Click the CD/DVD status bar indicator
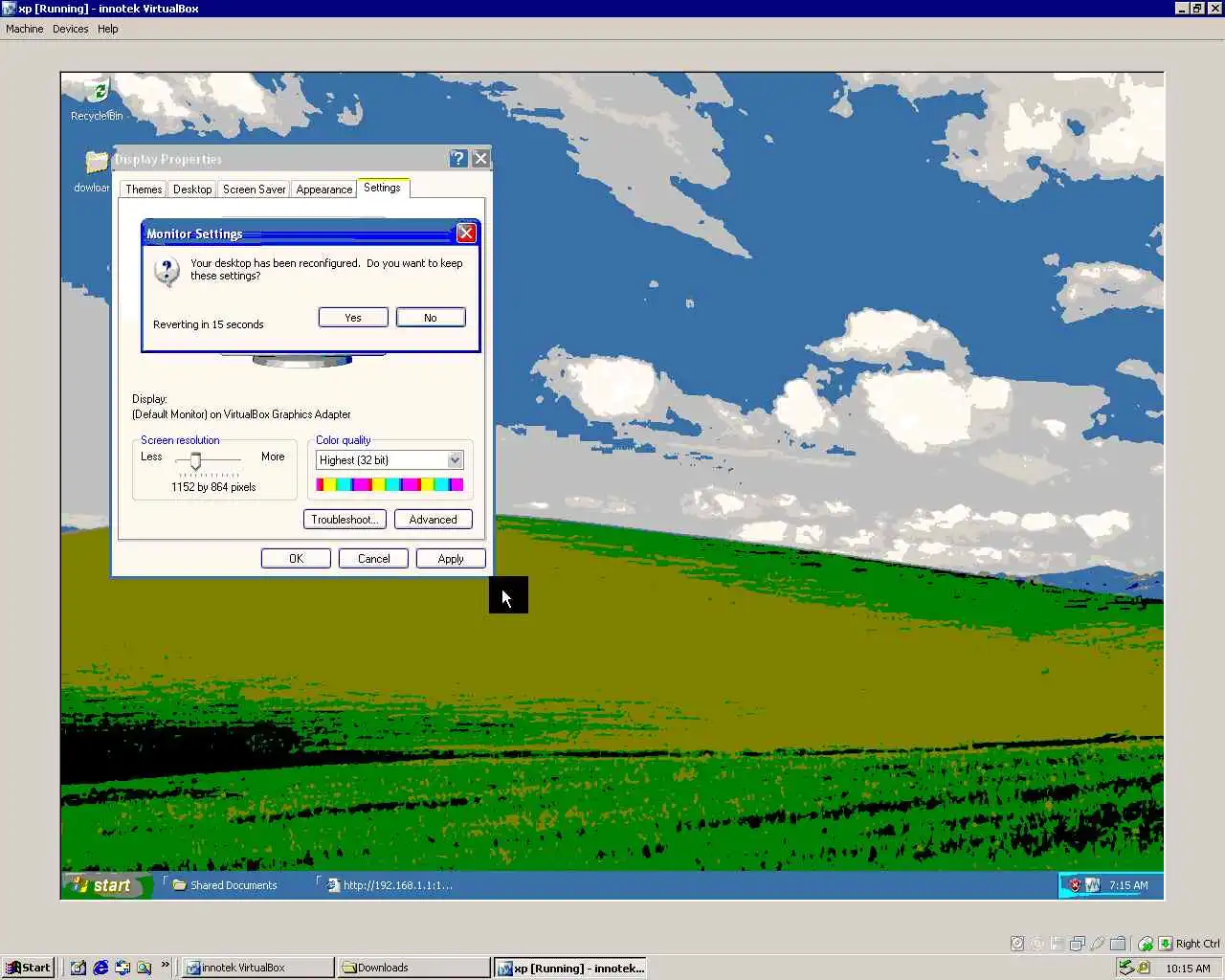 [1036, 944]
